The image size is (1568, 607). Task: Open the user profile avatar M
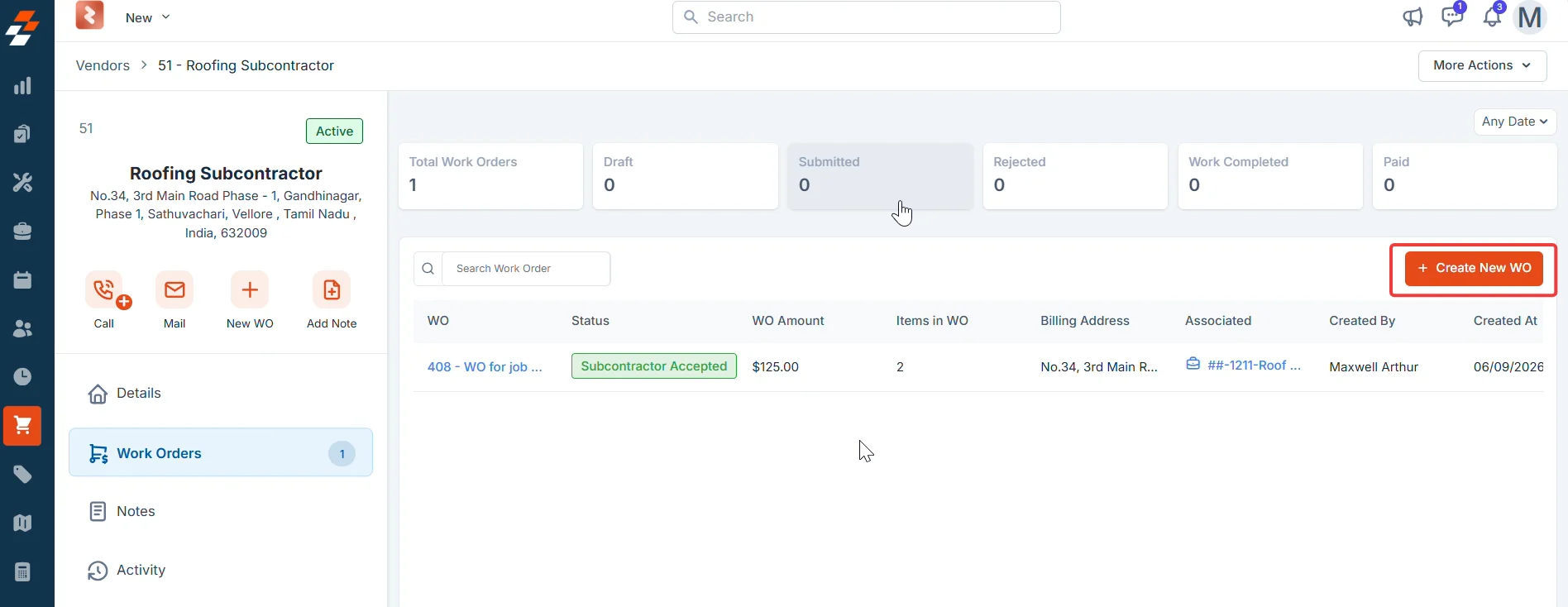point(1530,17)
